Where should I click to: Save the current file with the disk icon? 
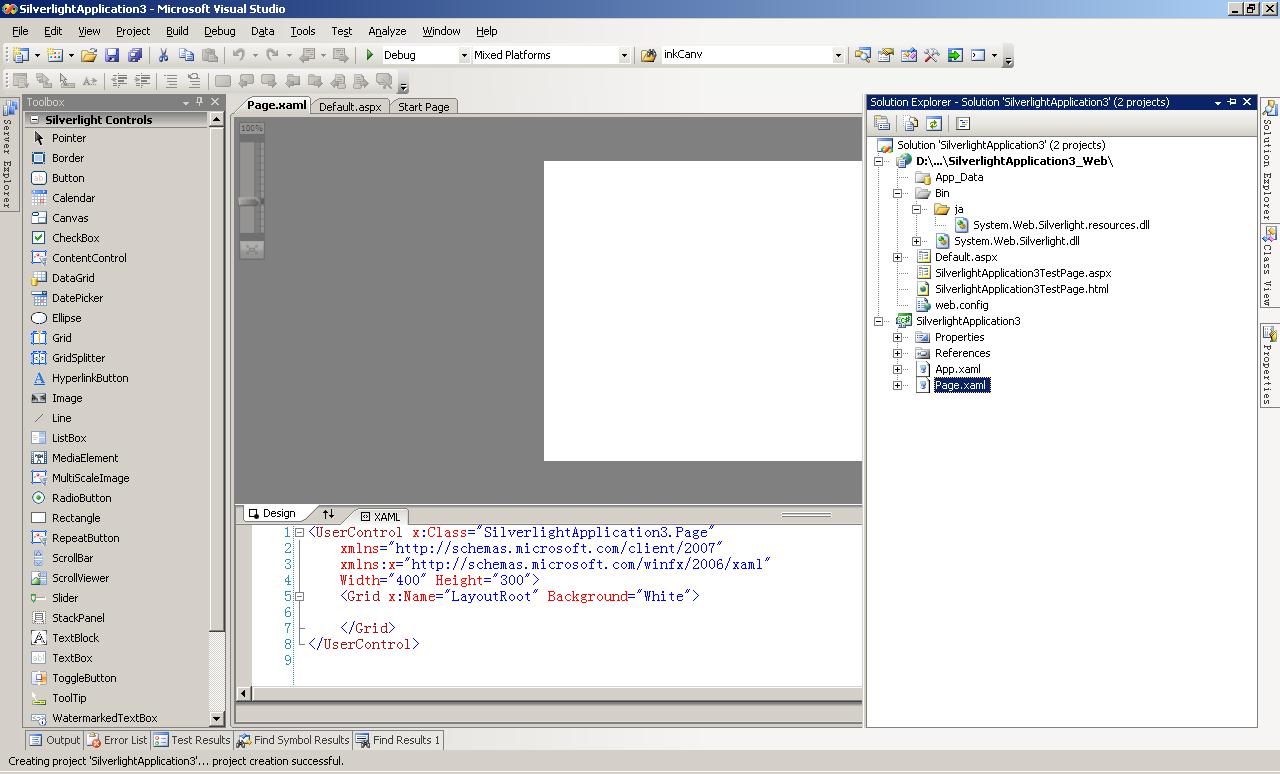(x=112, y=55)
